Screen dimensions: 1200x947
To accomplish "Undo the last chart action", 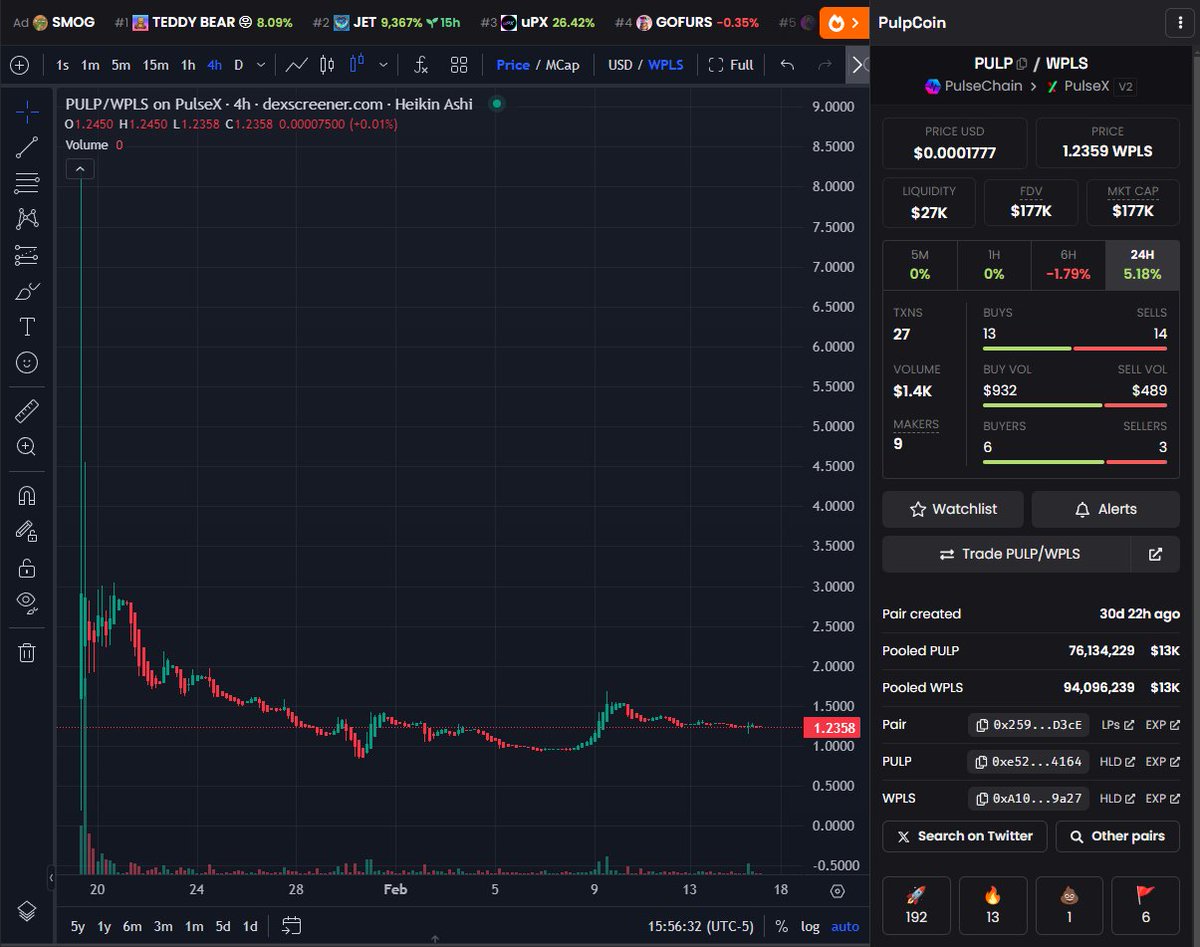I will click(787, 65).
